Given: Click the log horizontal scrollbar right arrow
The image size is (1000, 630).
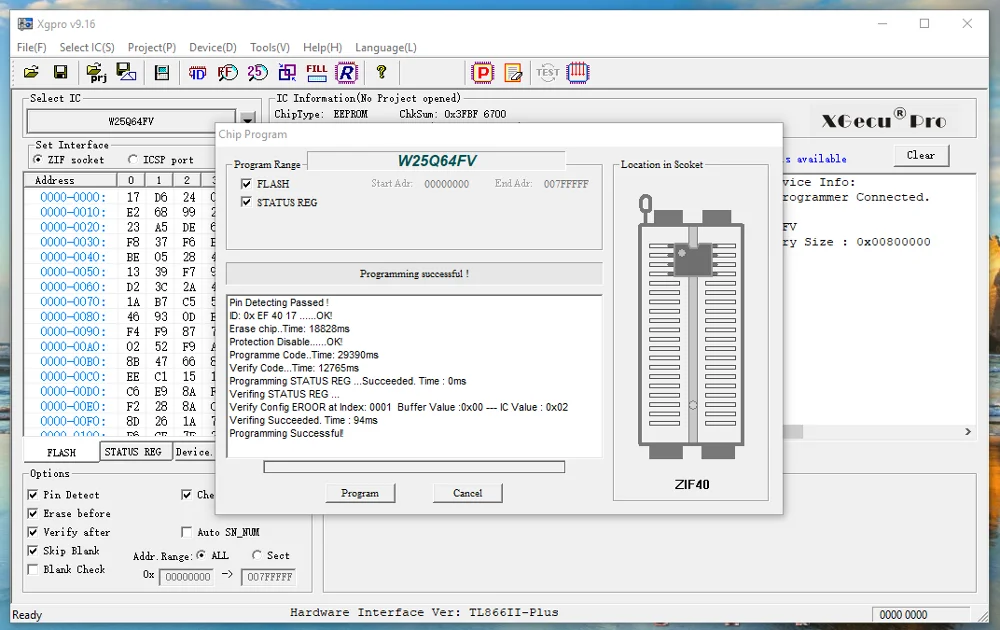Looking at the screenshot, I should click(968, 432).
